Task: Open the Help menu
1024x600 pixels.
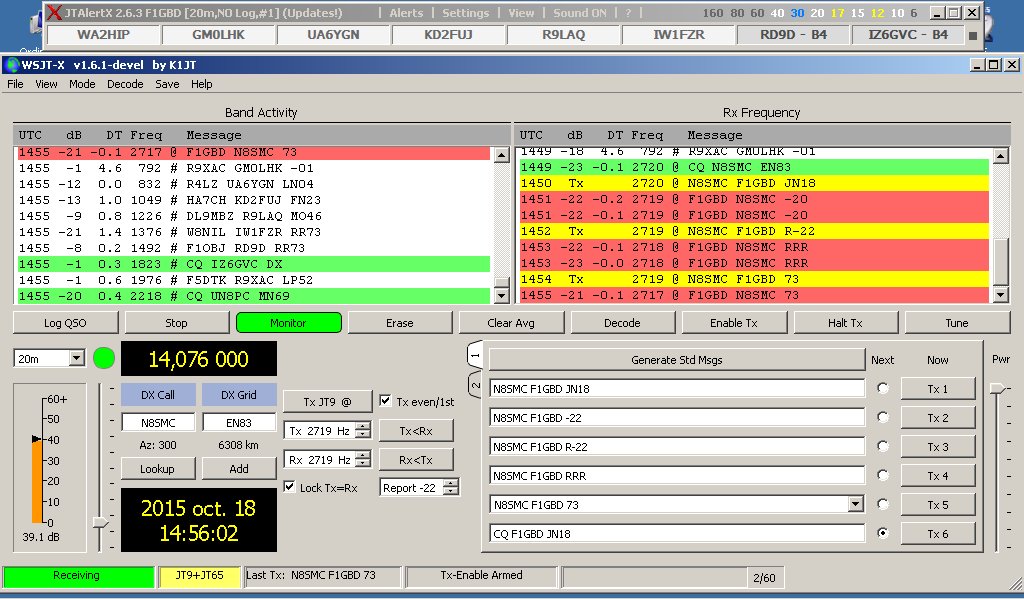Action: [202, 84]
